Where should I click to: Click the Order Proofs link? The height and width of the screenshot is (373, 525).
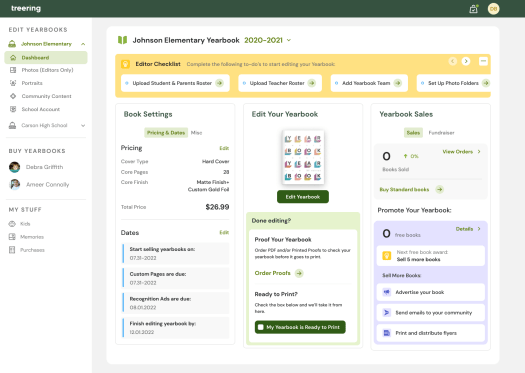(273, 273)
